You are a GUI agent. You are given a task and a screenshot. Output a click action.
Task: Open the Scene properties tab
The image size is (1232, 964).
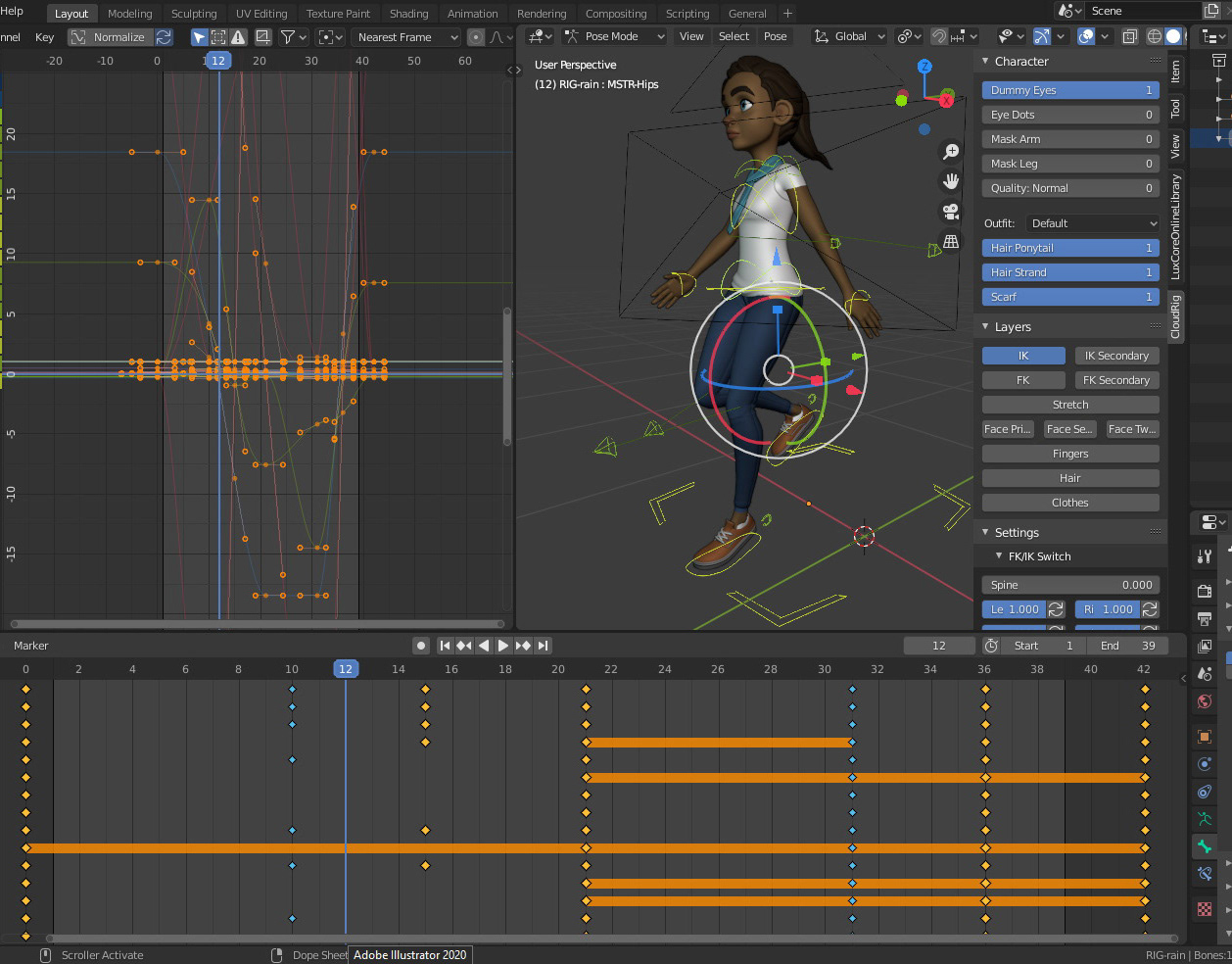pos(1205,673)
